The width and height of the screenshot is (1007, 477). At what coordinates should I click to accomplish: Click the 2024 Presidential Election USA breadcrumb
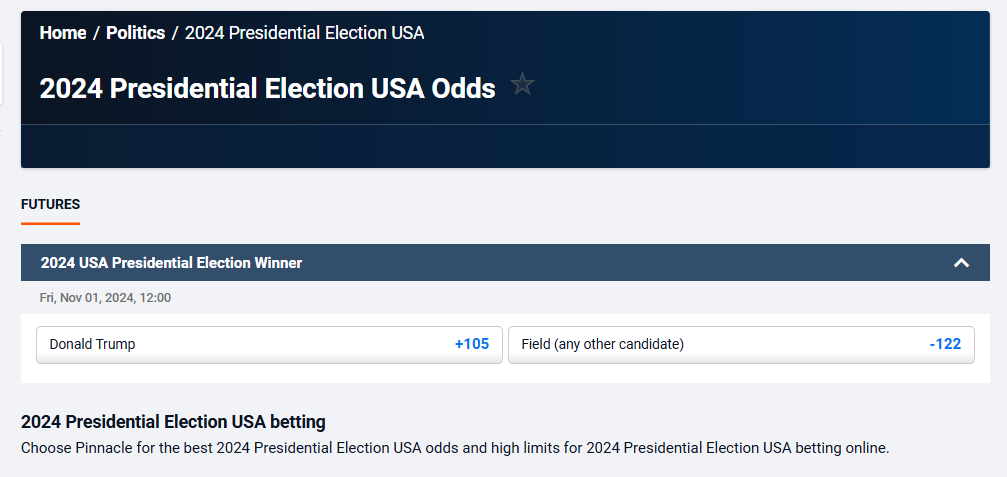(x=304, y=33)
